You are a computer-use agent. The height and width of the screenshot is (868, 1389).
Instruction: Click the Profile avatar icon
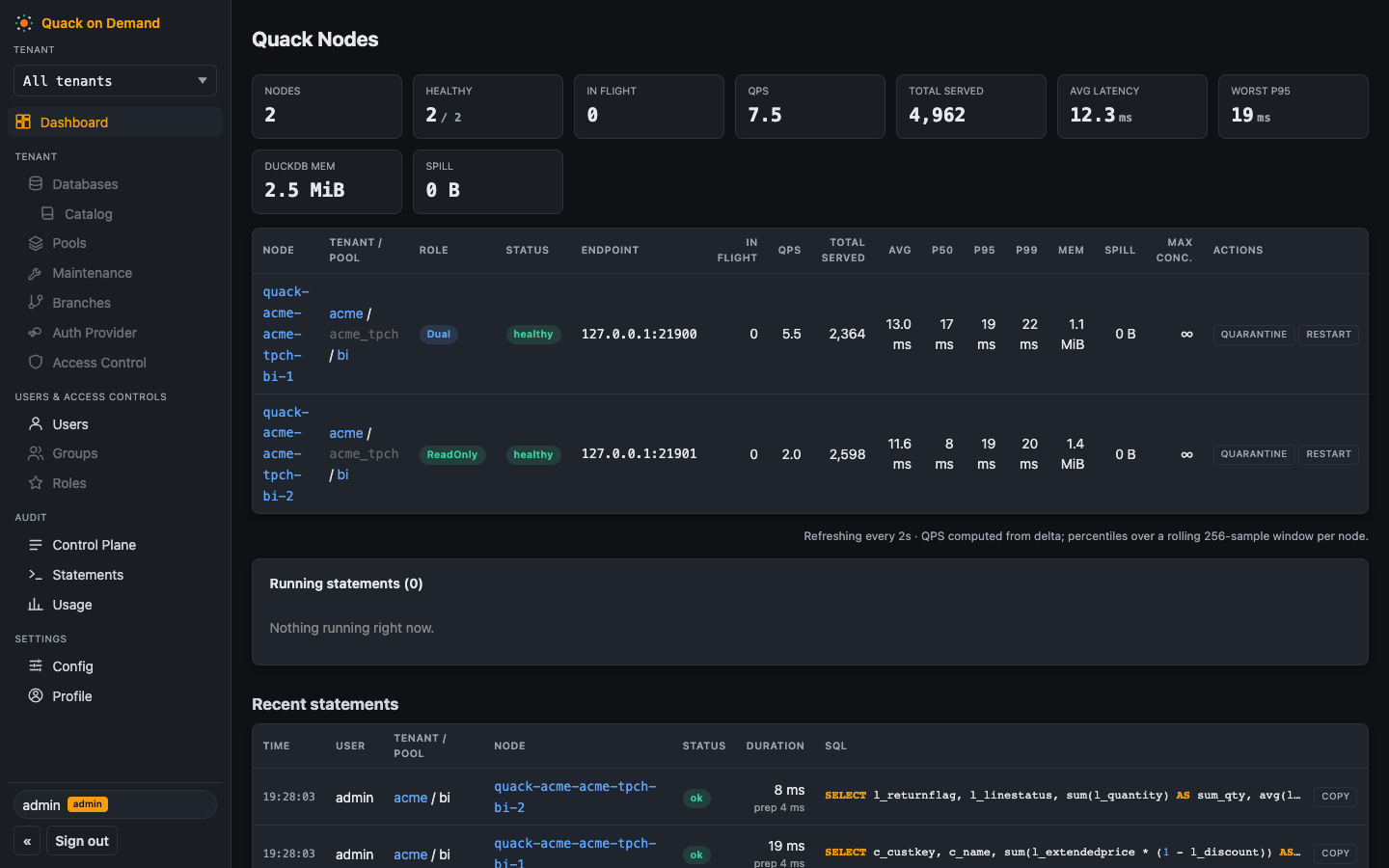coord(36,696)
